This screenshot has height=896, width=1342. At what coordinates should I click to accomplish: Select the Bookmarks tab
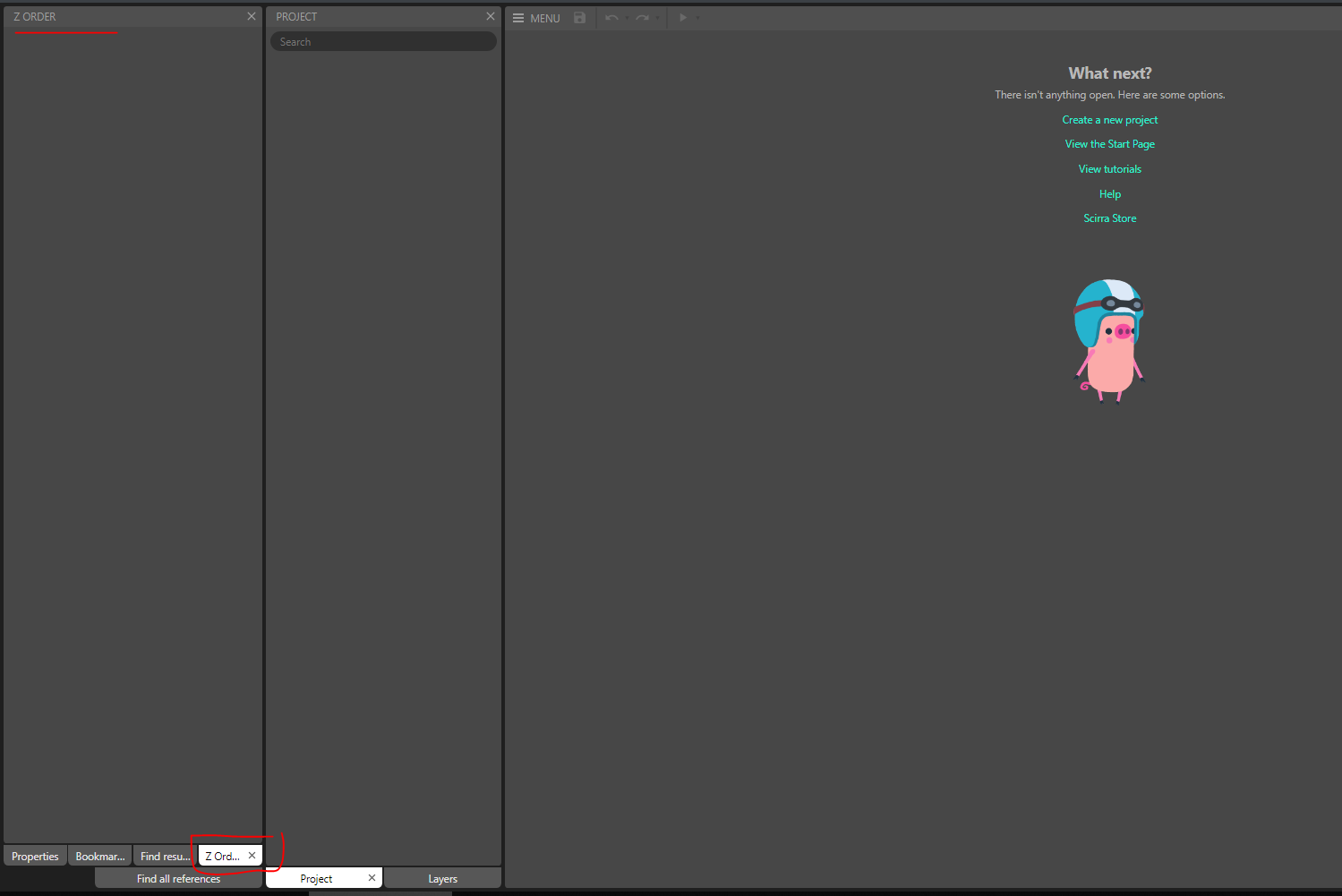pos(99,855)
